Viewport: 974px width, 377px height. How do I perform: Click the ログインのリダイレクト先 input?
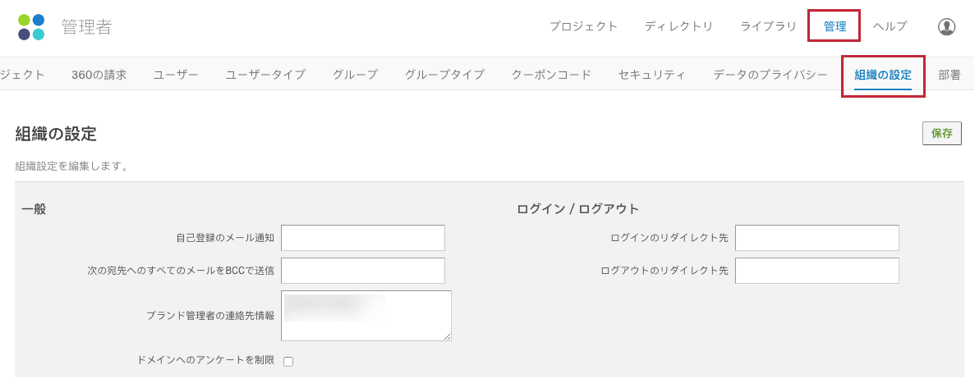[x=817, y=238]
